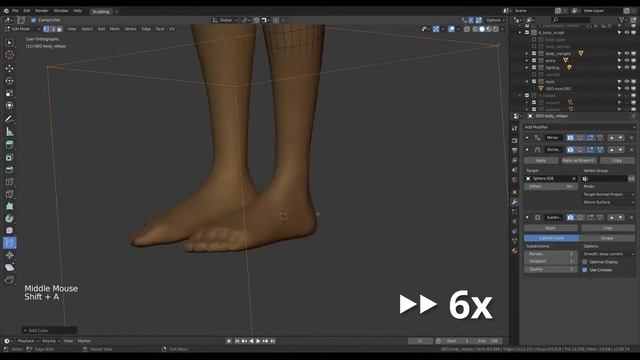
Task: Delete the Mirror modifier with its X
Action: [x=631, y=138]
